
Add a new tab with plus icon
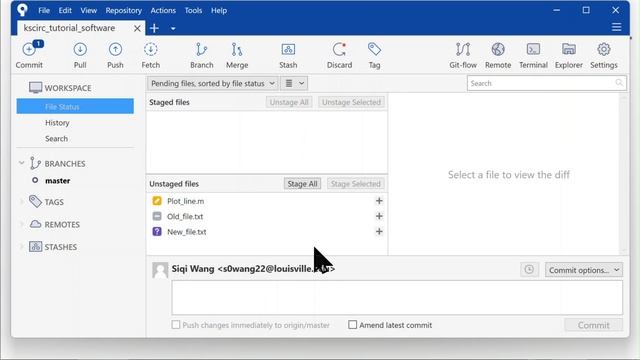coord(154,28)
